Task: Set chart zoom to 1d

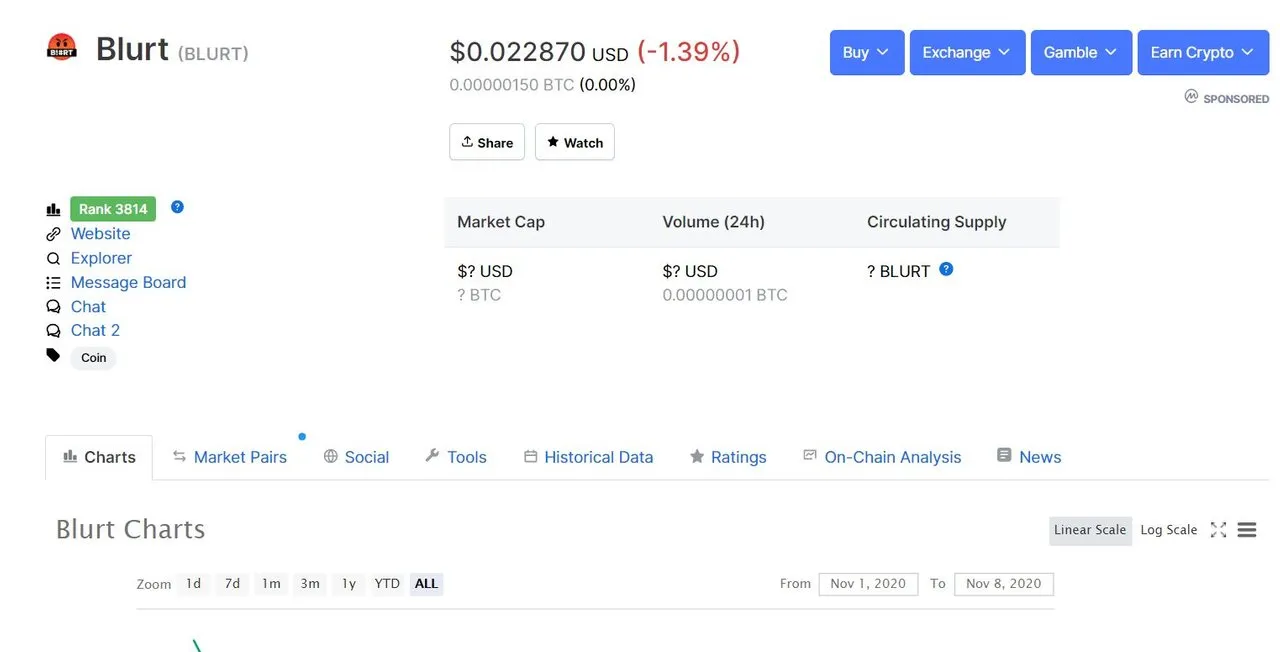Action: (194, 584)
